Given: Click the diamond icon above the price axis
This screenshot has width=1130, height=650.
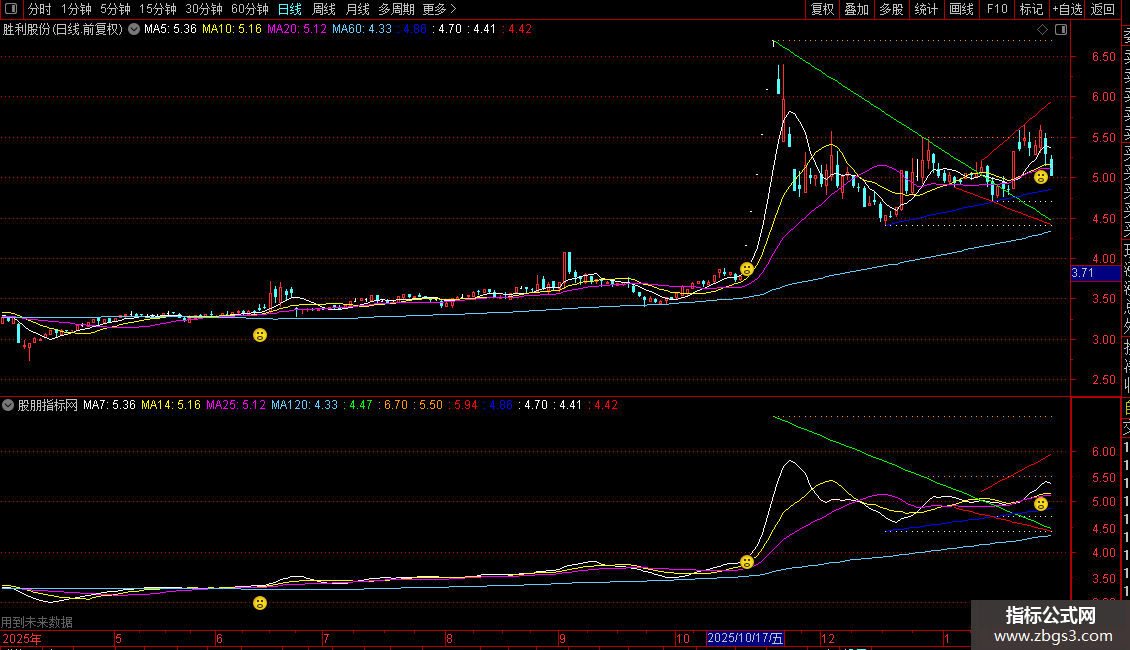Looking at the screenshot, I should click(1043, 30).
